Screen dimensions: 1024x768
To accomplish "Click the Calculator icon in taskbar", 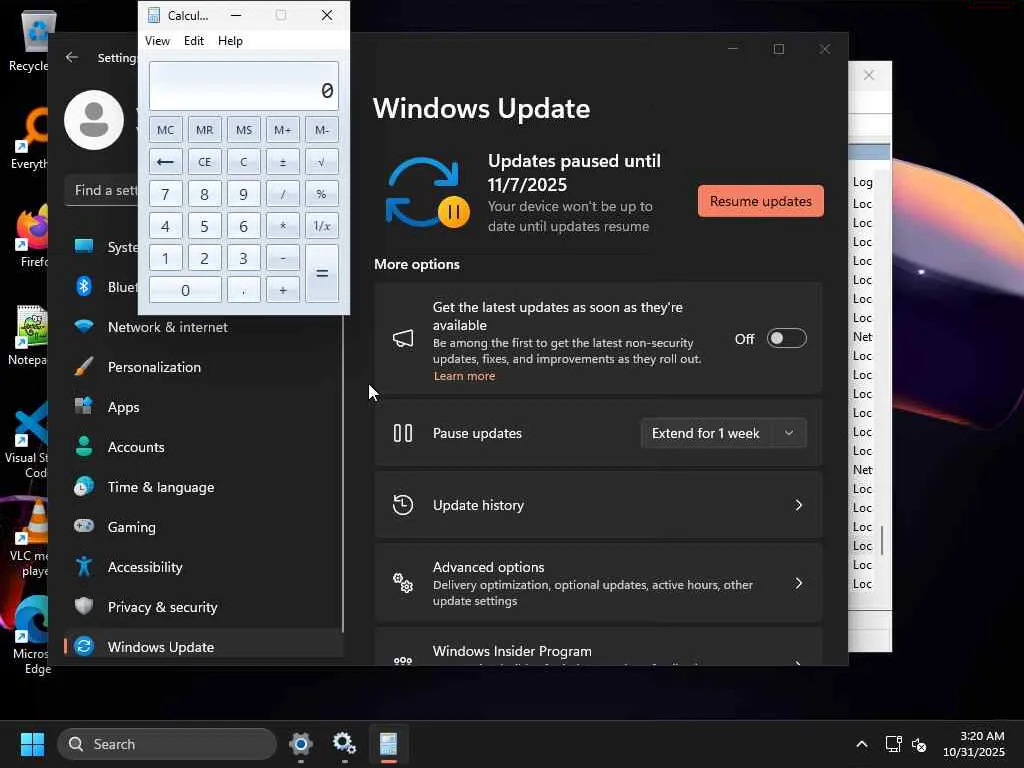I will pyautogui.click(x=389, y=743).
